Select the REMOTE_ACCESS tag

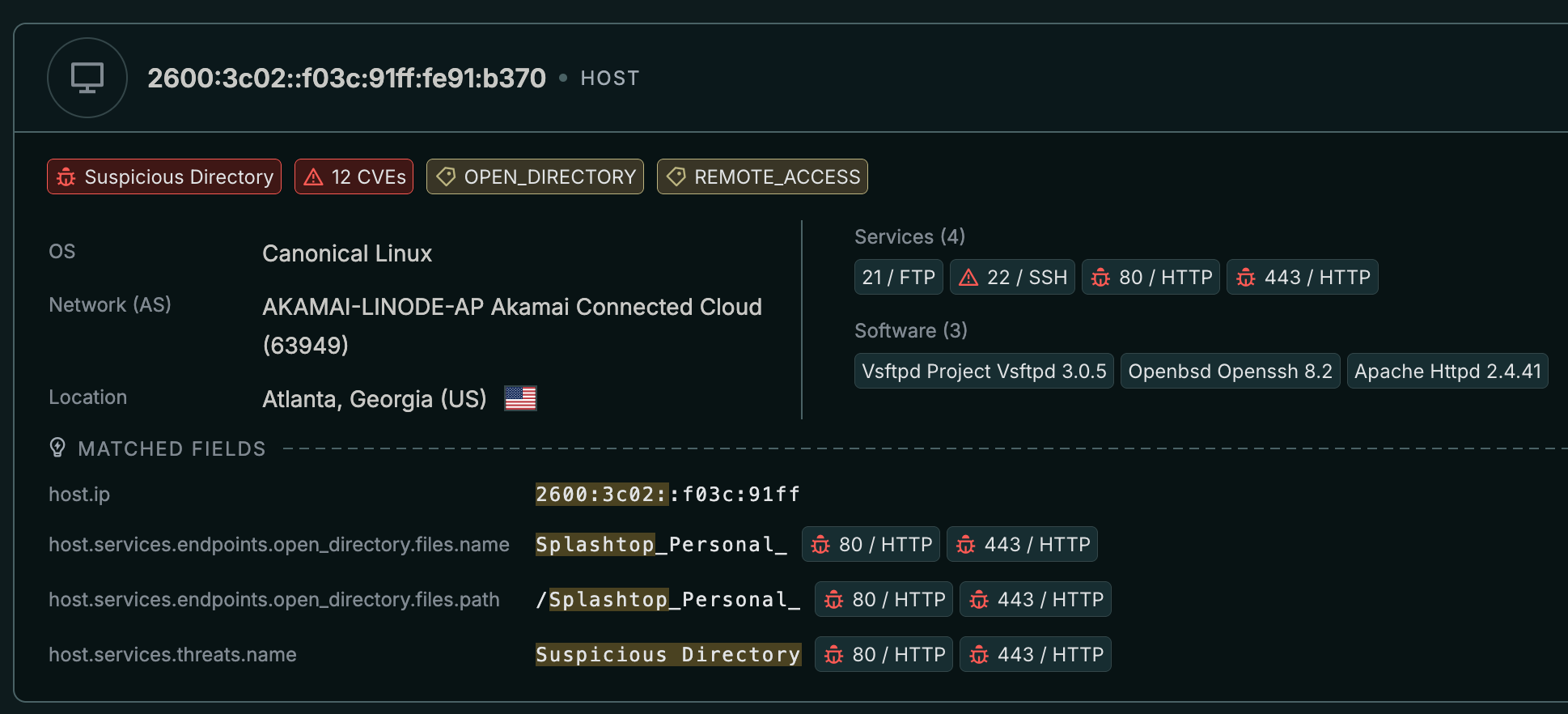coord(762,176)
